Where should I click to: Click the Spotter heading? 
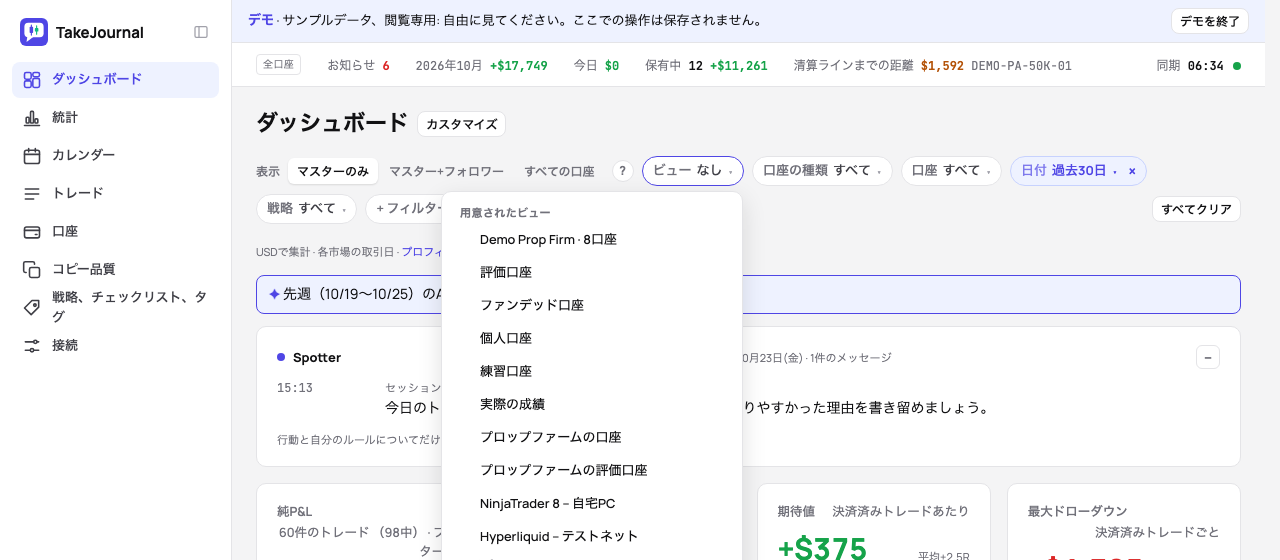tap(317, 358)
